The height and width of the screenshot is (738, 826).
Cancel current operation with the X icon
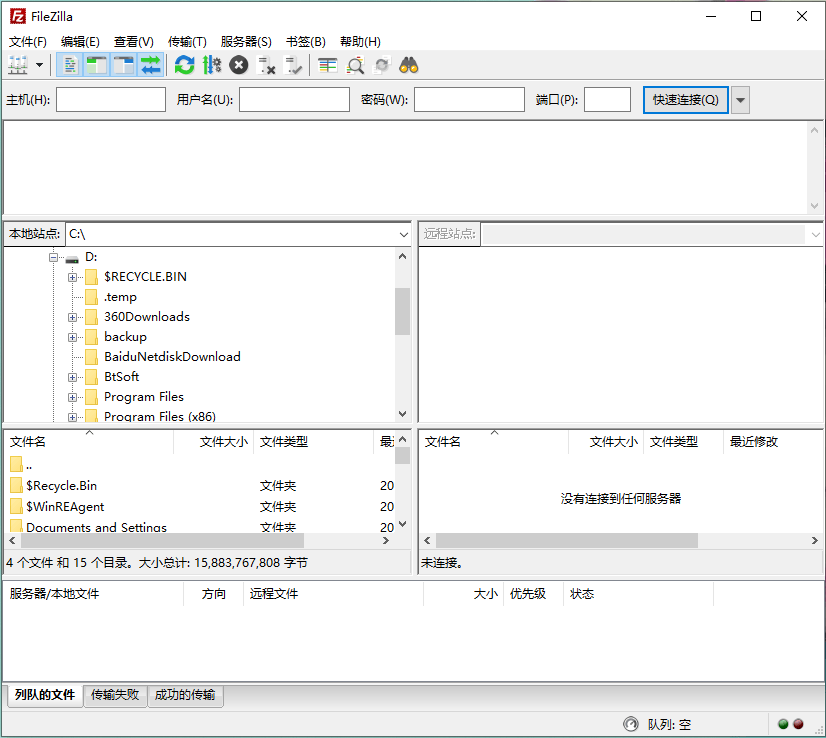pyautogui.click(x=239, y=65)
